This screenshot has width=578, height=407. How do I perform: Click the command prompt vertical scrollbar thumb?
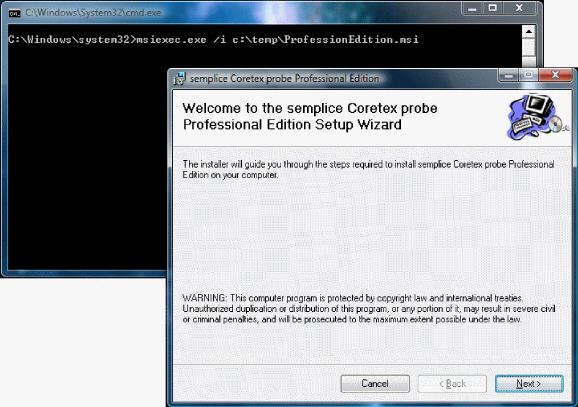click(529, 47)
